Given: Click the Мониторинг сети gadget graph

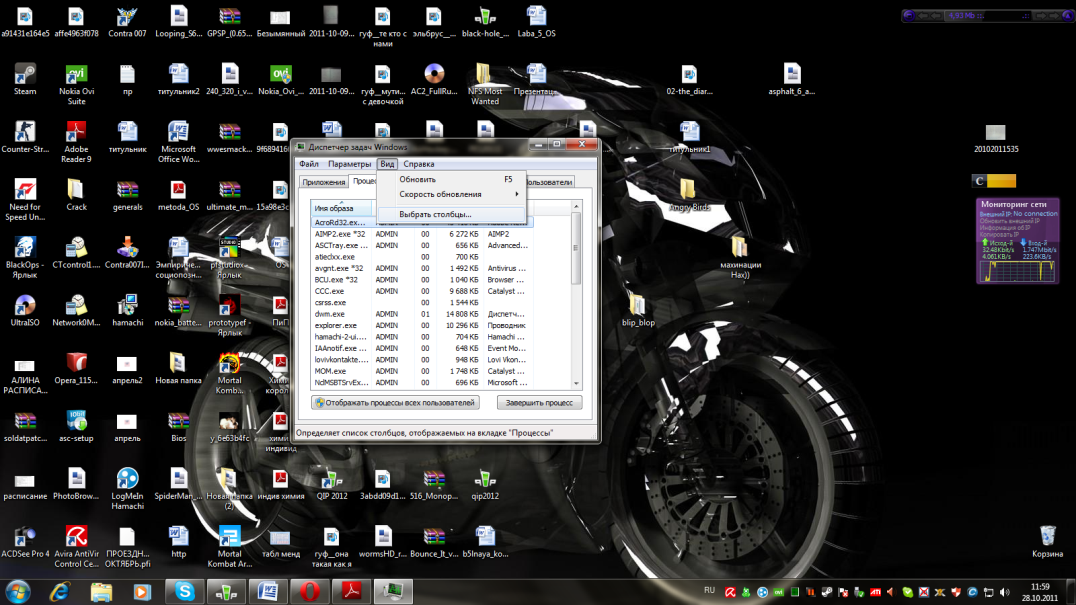Looking at the screenshot, I should click(x=1018, y=270).
